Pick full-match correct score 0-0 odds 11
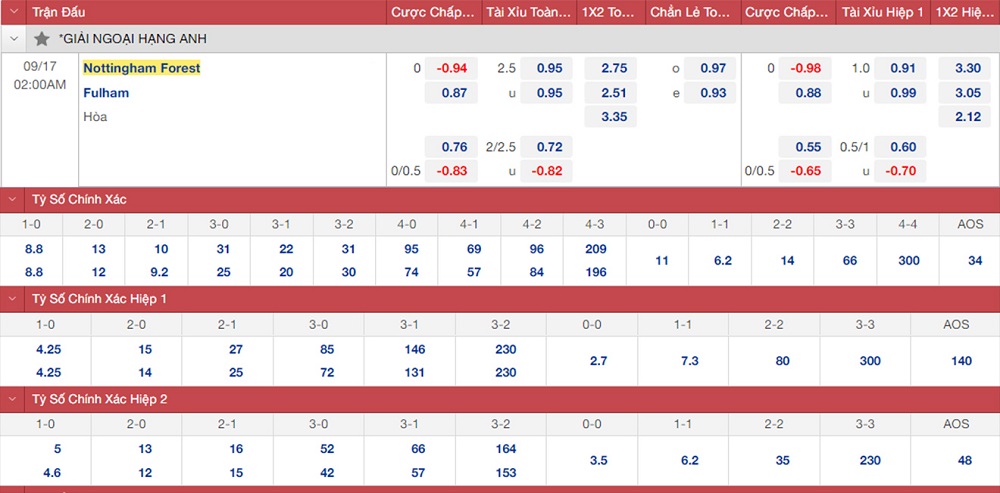 (661, 261)
